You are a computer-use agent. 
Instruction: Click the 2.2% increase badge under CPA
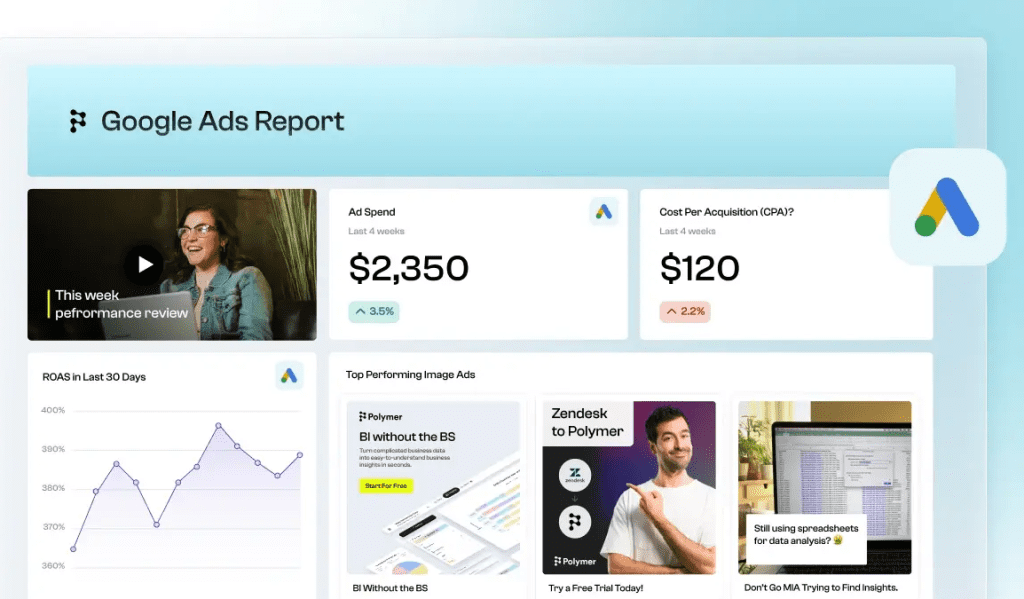click(x=684, y=312)
